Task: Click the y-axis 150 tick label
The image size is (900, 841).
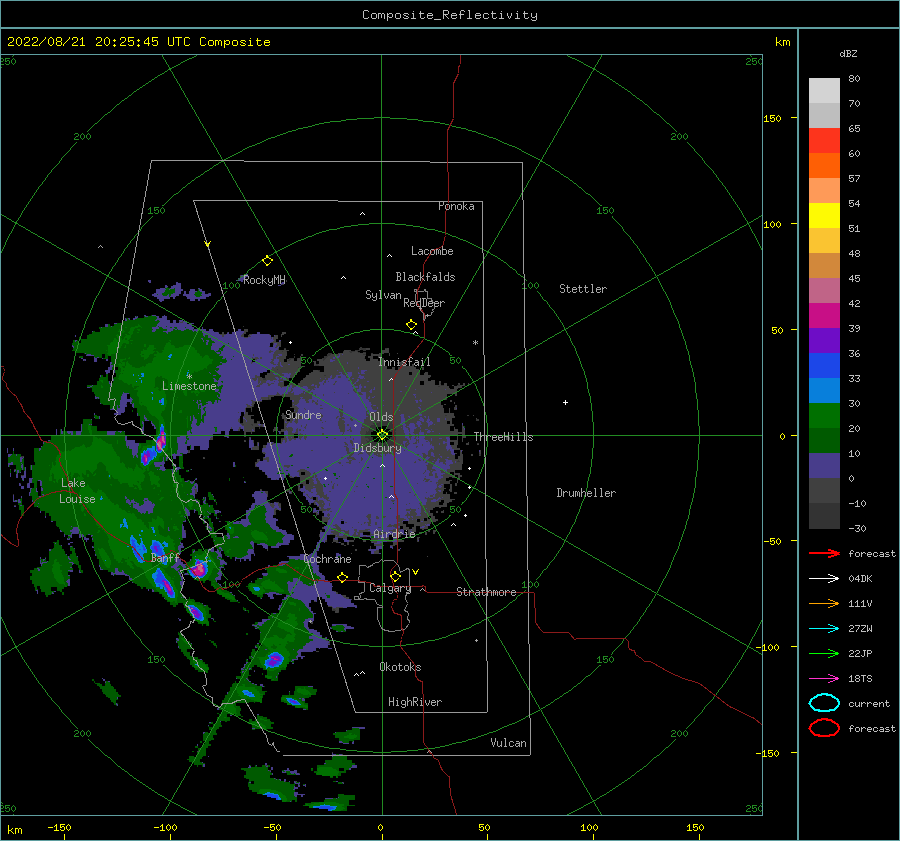Action: pos(772,118)
